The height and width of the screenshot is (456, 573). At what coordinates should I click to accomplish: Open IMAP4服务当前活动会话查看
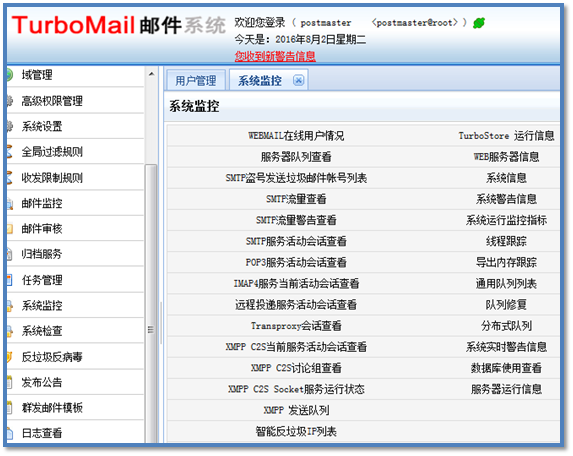coord(296,284)
